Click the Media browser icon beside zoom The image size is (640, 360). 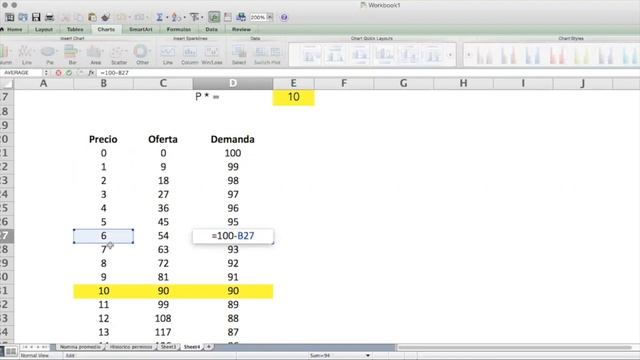click(x=241, y=17)
